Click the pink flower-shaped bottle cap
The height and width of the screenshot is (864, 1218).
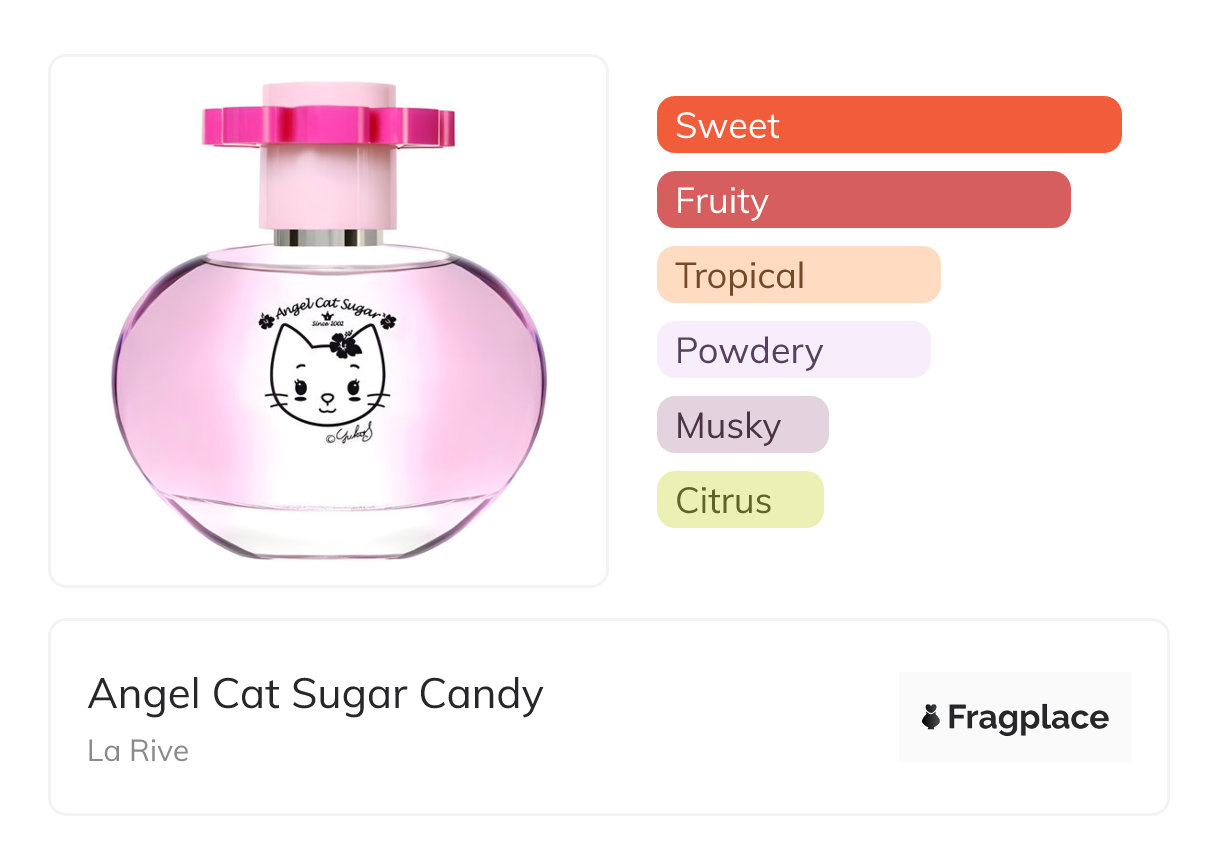point(328,124)
